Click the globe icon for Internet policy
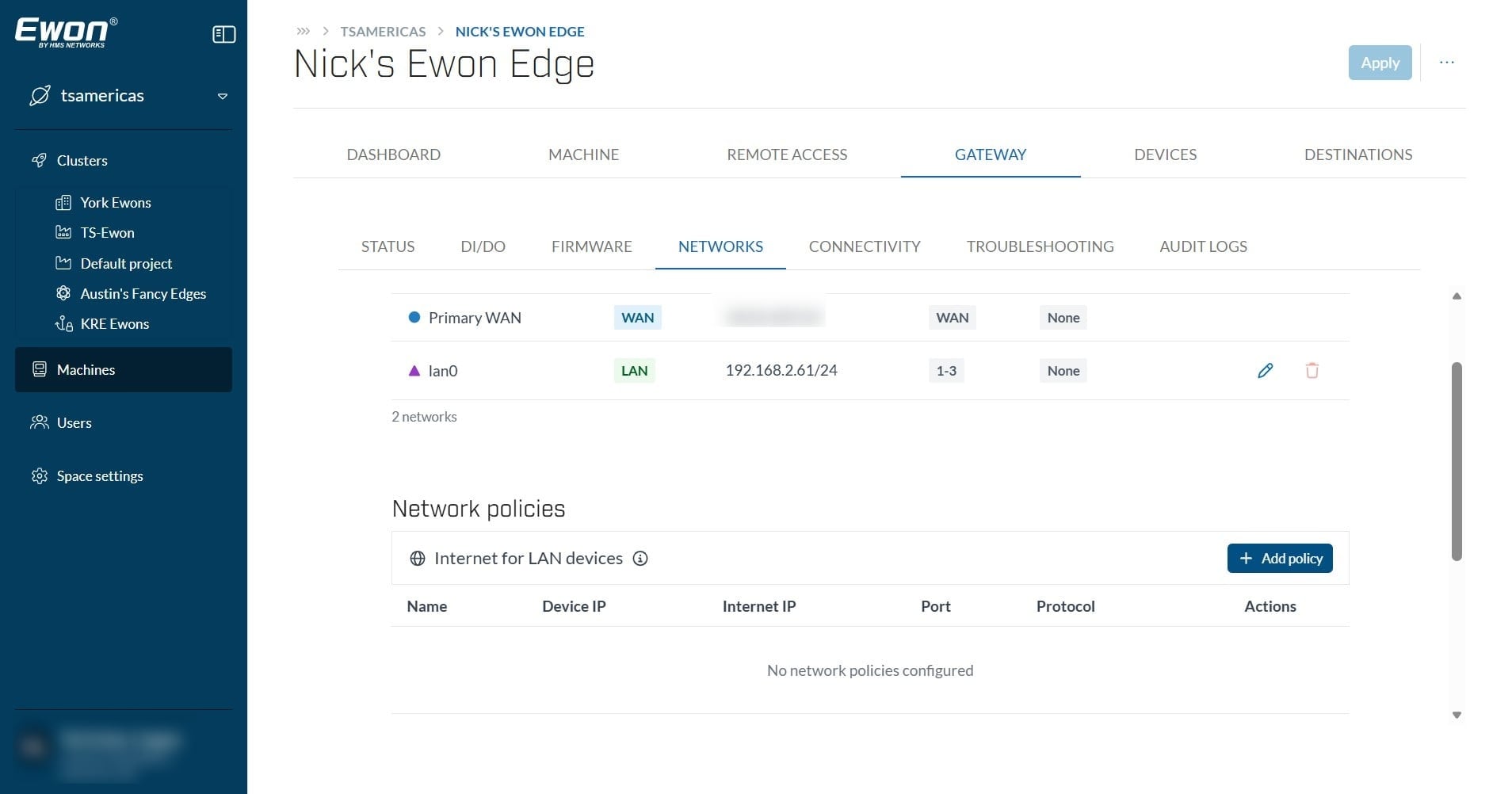Image resolution: width=1512 pixels, height=794 pixels. coord(418,558)
